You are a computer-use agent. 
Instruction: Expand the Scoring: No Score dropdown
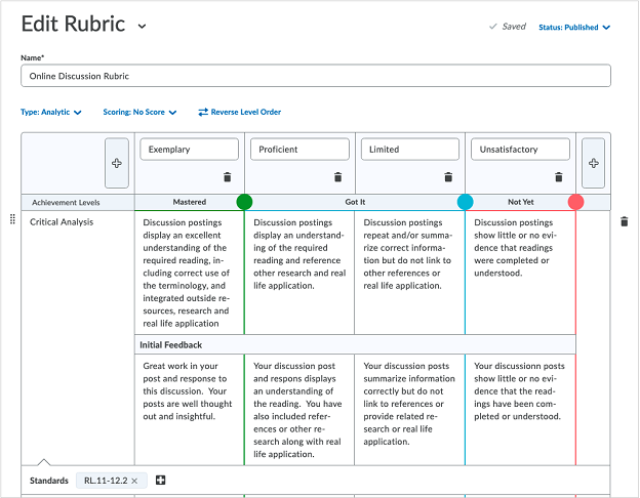[x=140, y=112]
